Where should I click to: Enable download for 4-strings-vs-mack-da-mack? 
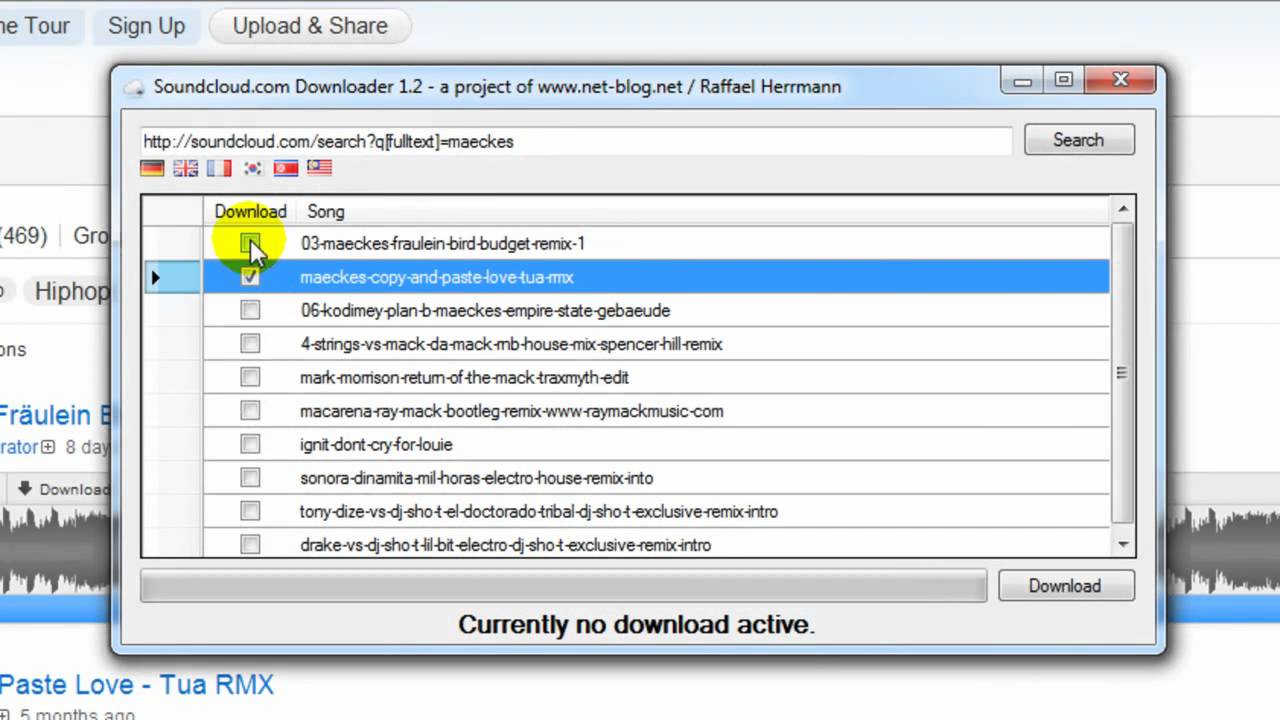[250, 344]
